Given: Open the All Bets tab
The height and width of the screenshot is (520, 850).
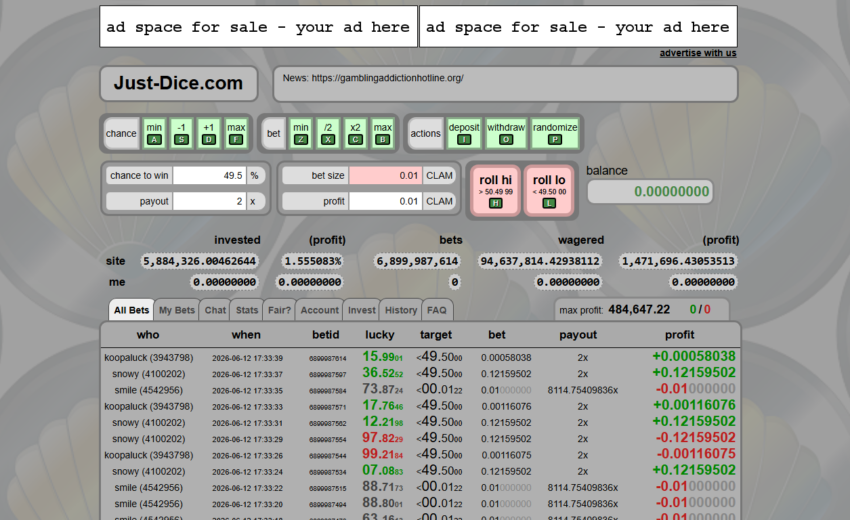Looking at the screenshot, I should pyautogui.click(x=131, y=310).
